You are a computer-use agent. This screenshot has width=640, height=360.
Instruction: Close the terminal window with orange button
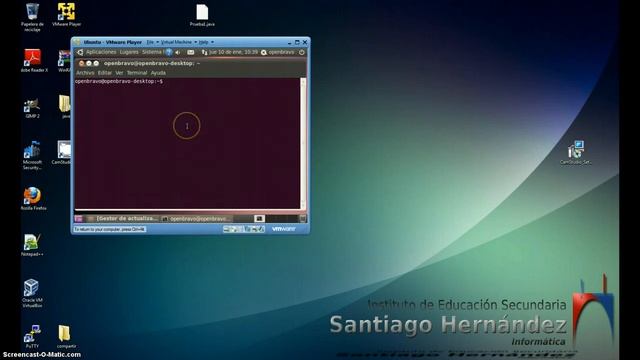[x=81, y=63]
